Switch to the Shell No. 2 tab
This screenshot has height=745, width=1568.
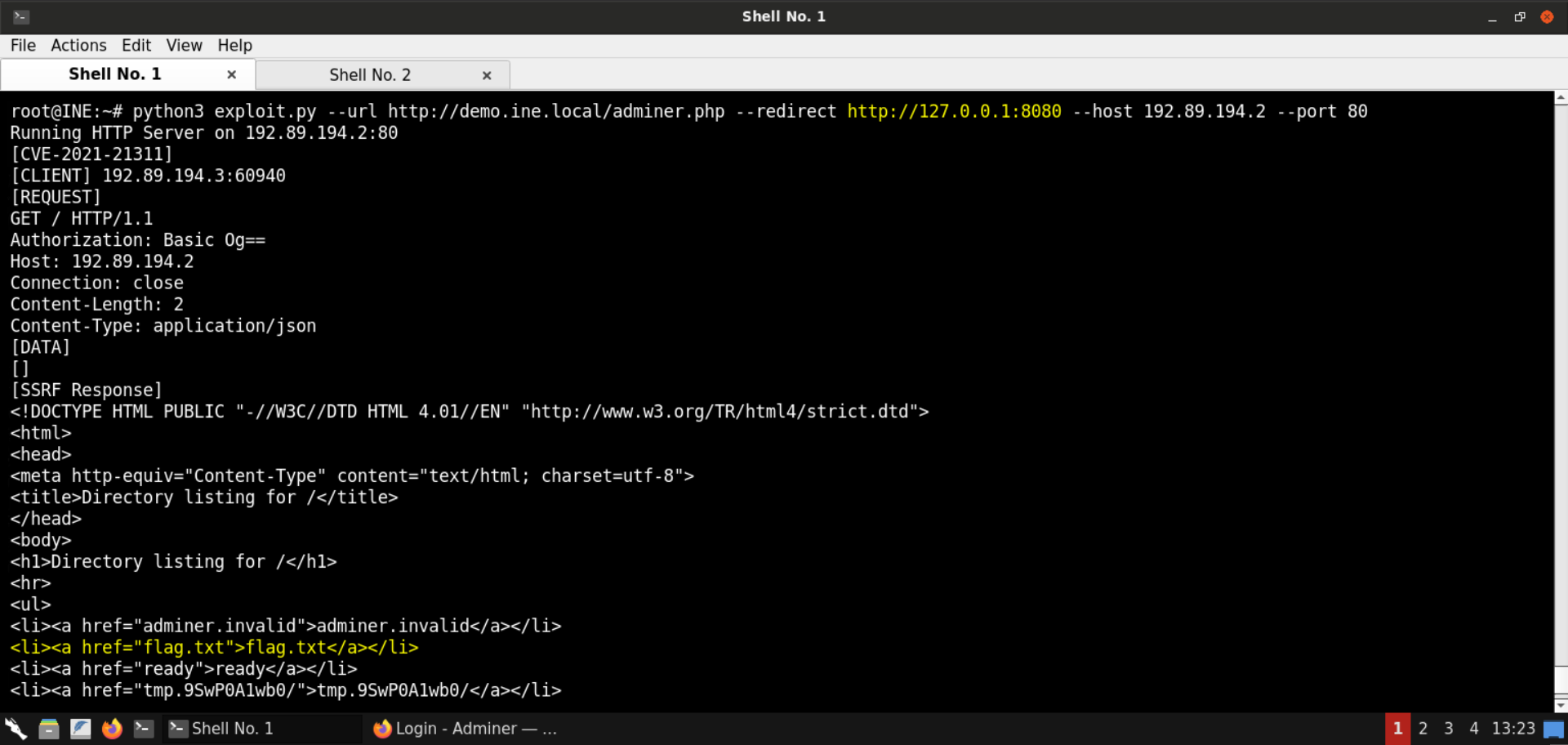click(369, 74)
